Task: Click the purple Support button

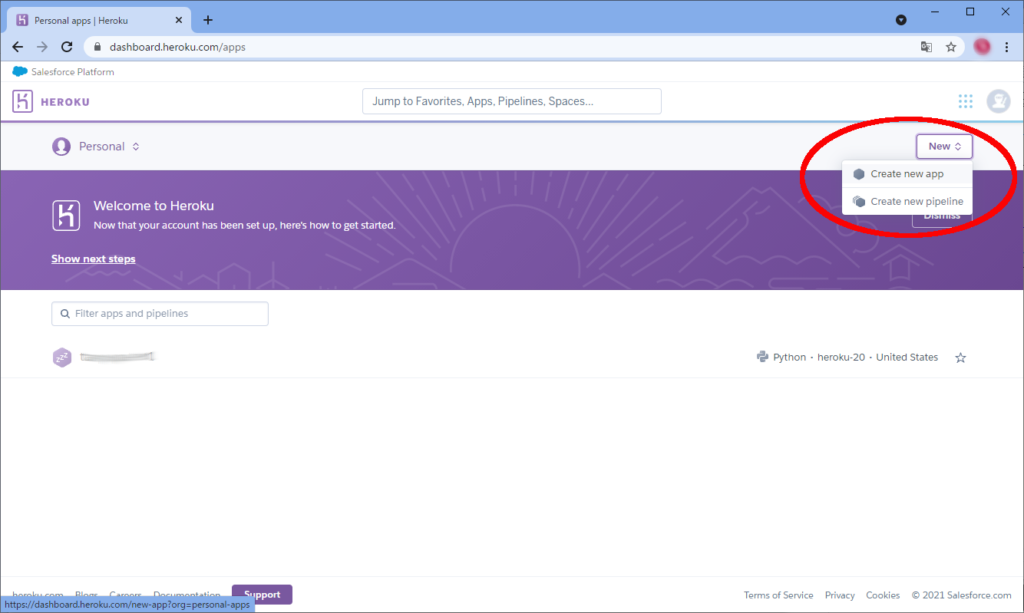Action: pyautogui.click(x=262, y=595)
